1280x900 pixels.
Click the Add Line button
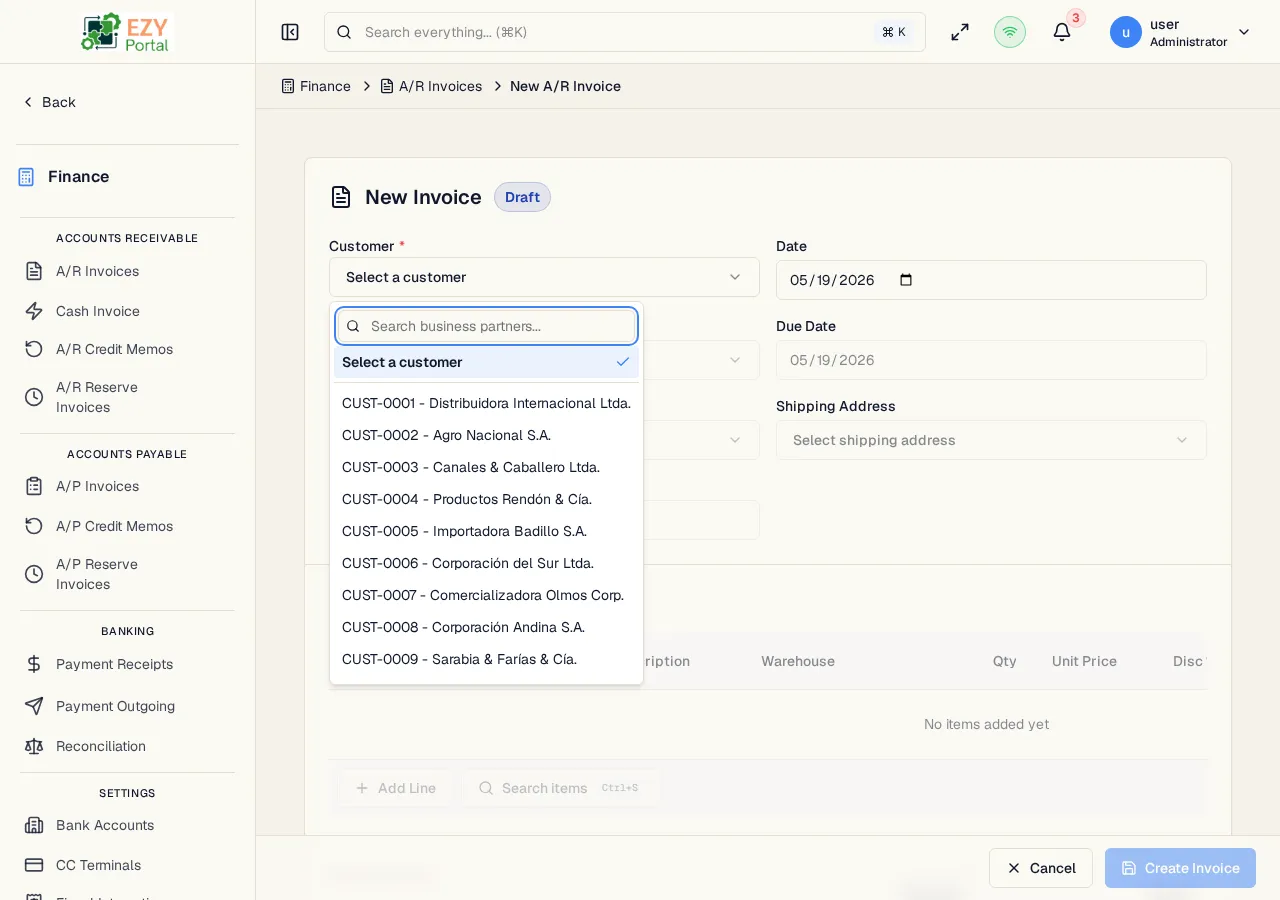(x=396, y=788)
